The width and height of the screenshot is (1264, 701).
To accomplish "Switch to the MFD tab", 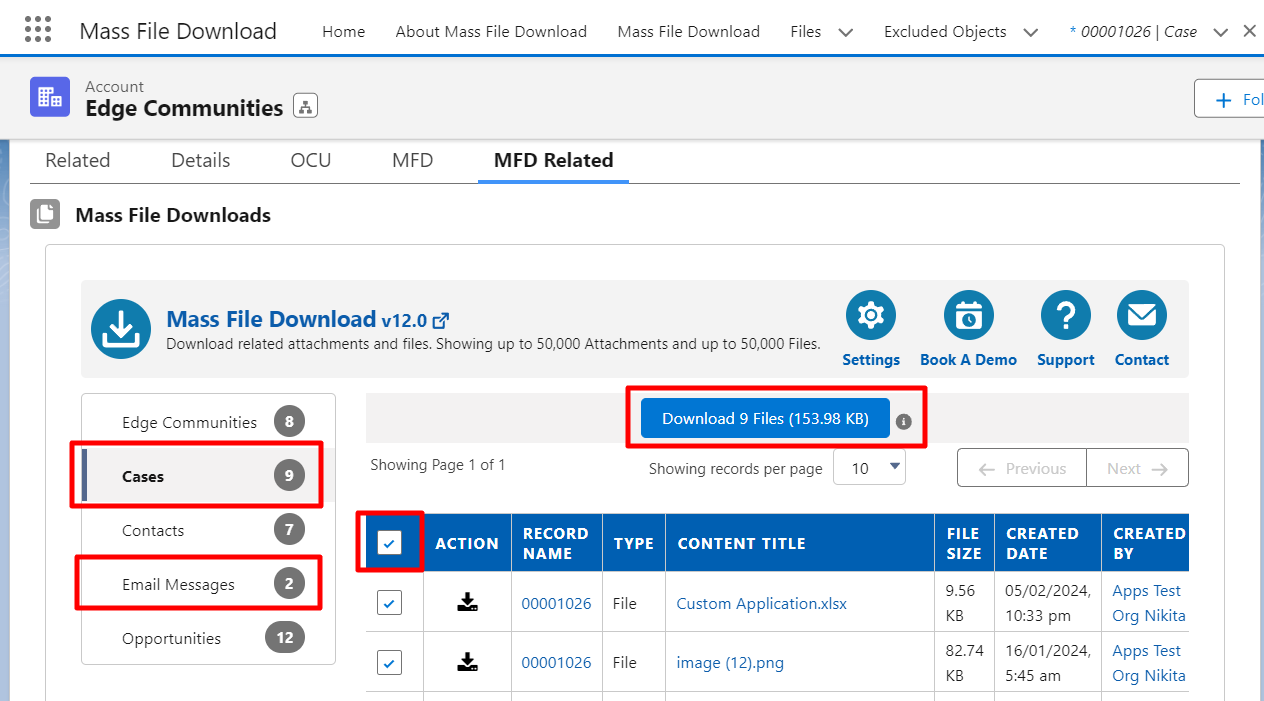I will [413, 160].
